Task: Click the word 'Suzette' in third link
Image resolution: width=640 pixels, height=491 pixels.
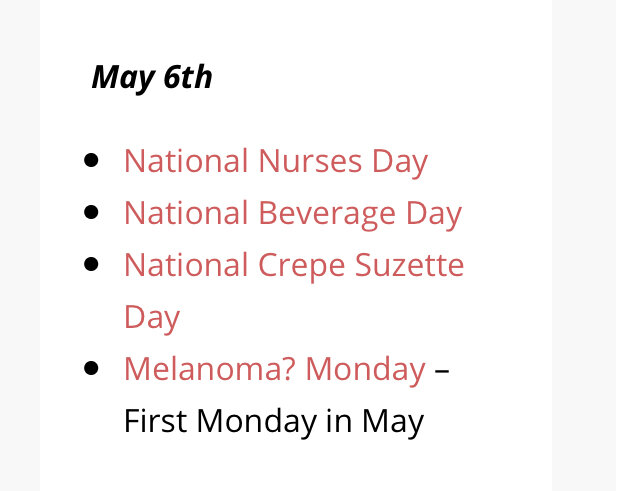Action: coord(409,265)
